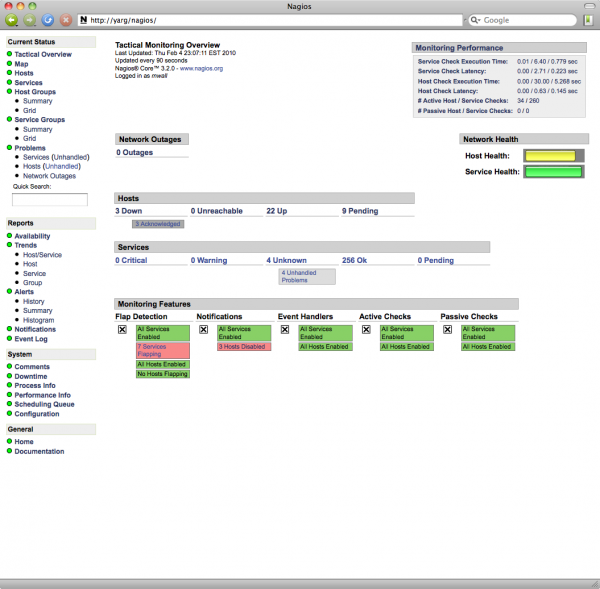600x589 pixels.
Task: Toggle the Notifications feature checkbox icon
Action: (x=203, y=329)
